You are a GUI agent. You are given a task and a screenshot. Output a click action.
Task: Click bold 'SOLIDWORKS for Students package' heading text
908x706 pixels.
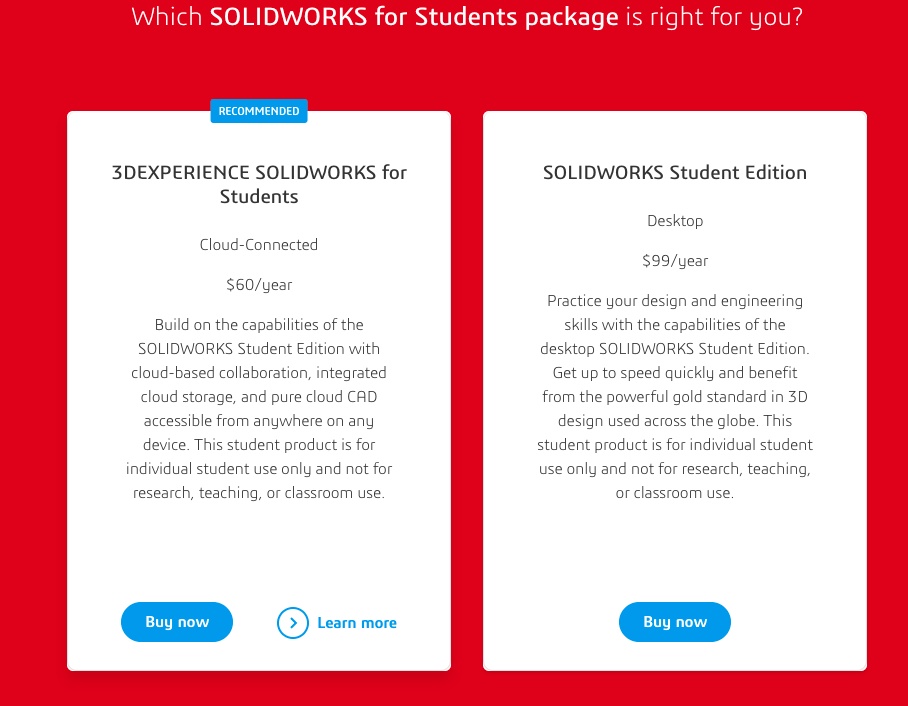414,17
